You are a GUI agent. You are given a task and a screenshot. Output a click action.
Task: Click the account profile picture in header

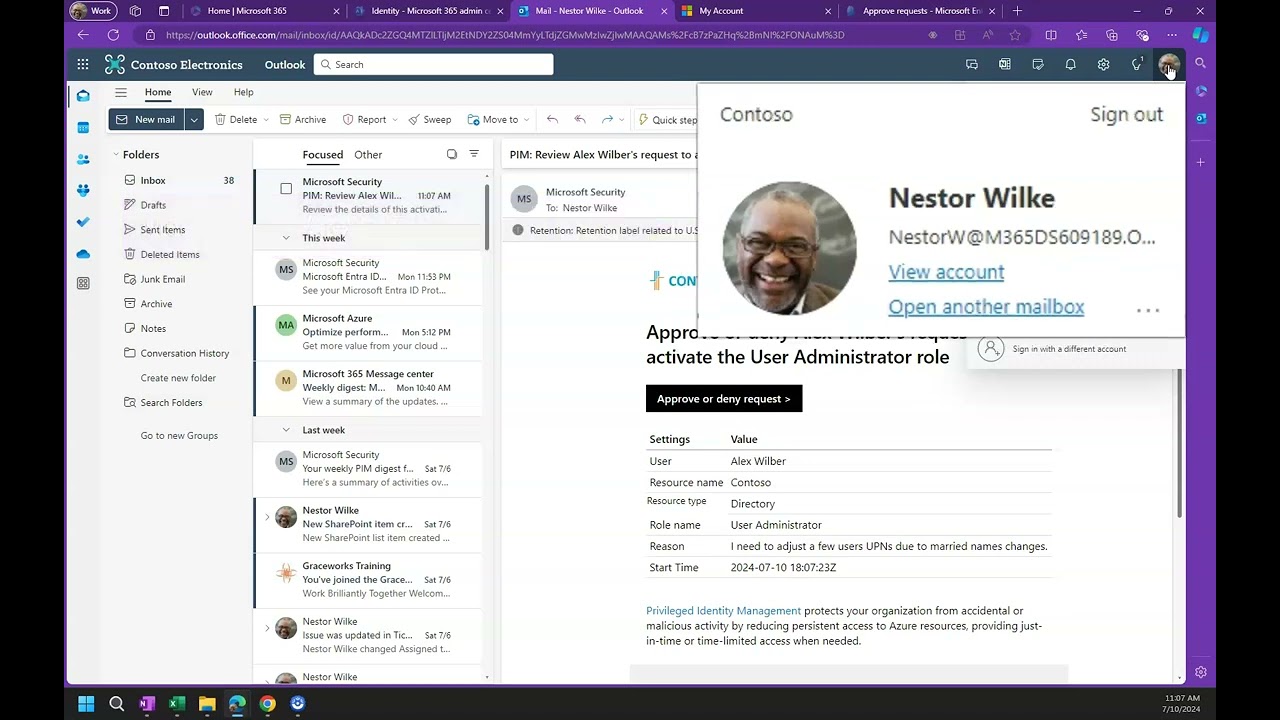point(1168,65)
